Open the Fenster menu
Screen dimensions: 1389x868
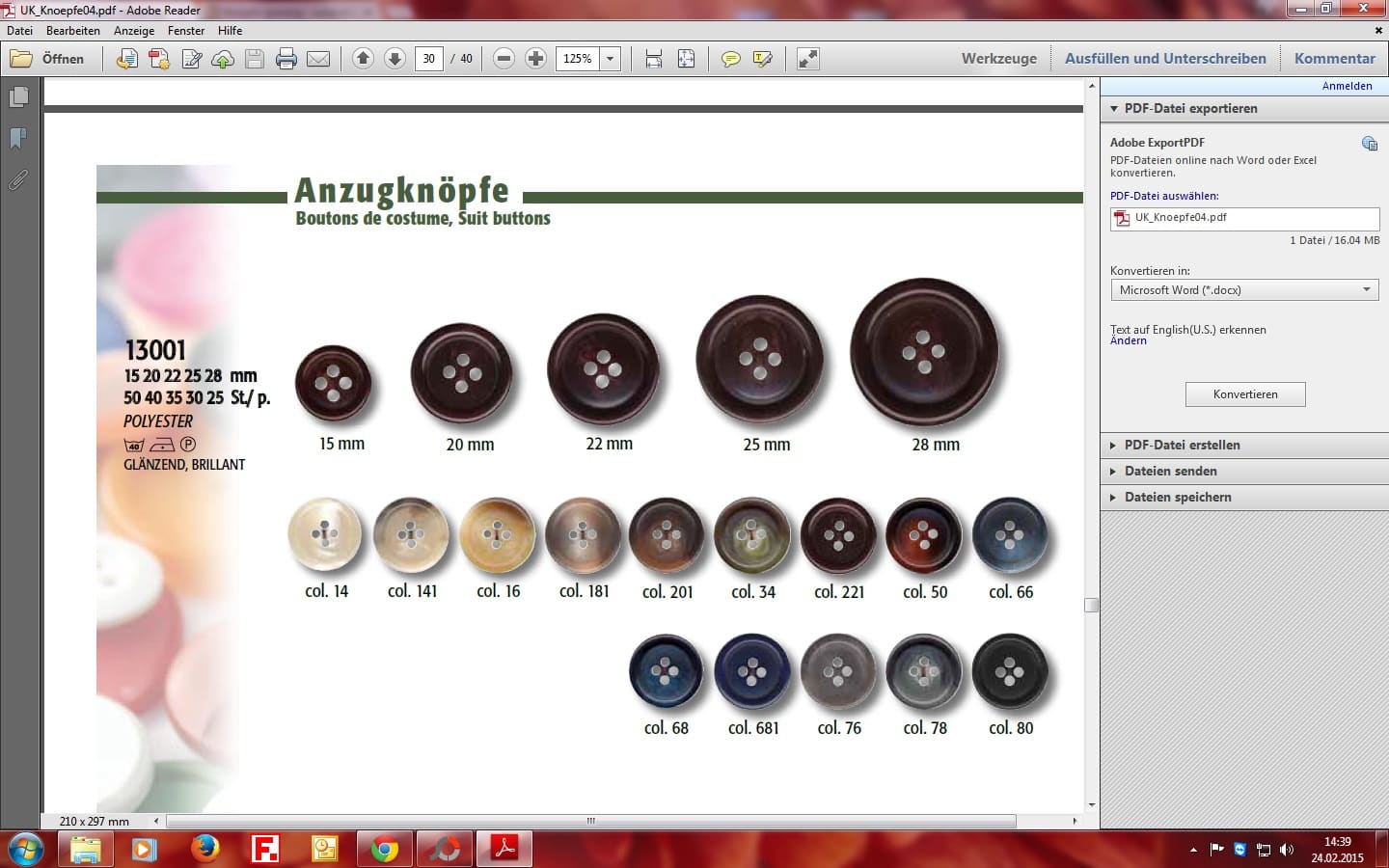186,31
